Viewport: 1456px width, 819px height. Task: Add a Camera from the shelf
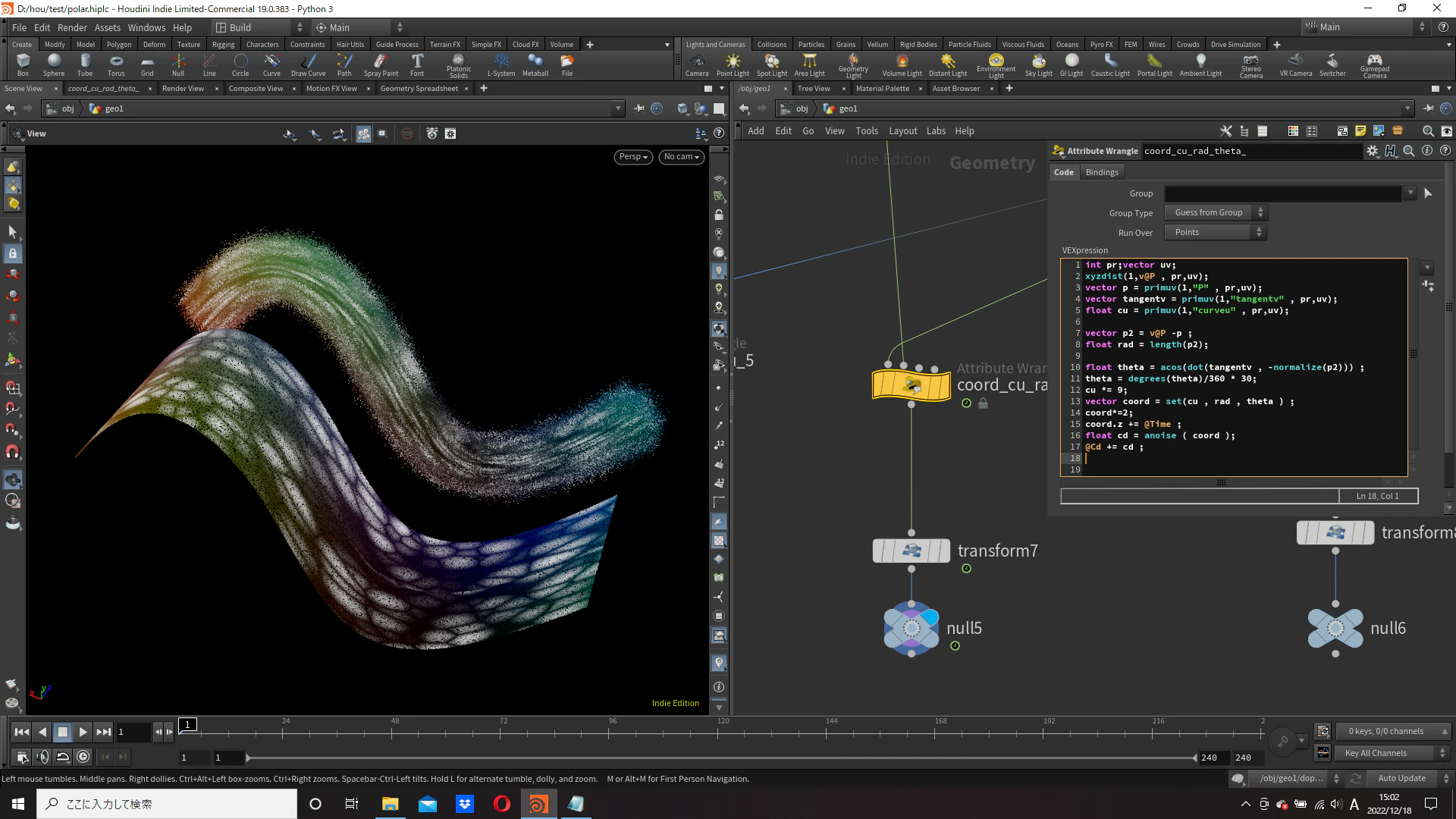pyautogui.click(x=697, y=65)
